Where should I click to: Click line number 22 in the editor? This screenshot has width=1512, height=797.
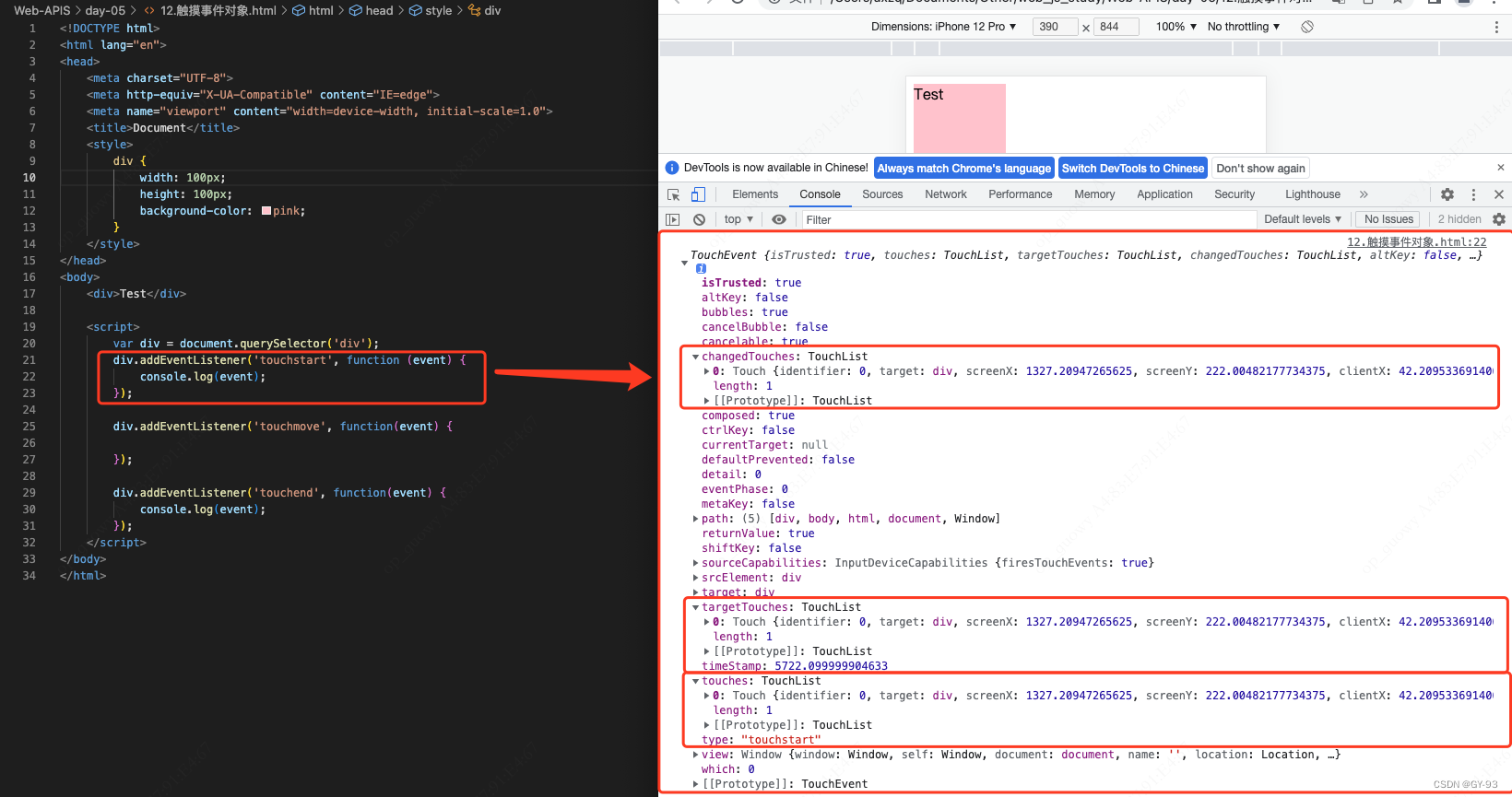tap(29, 377)
